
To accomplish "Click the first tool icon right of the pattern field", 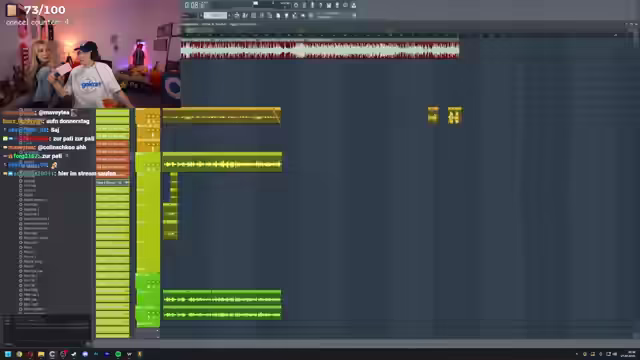I will 237,15.
